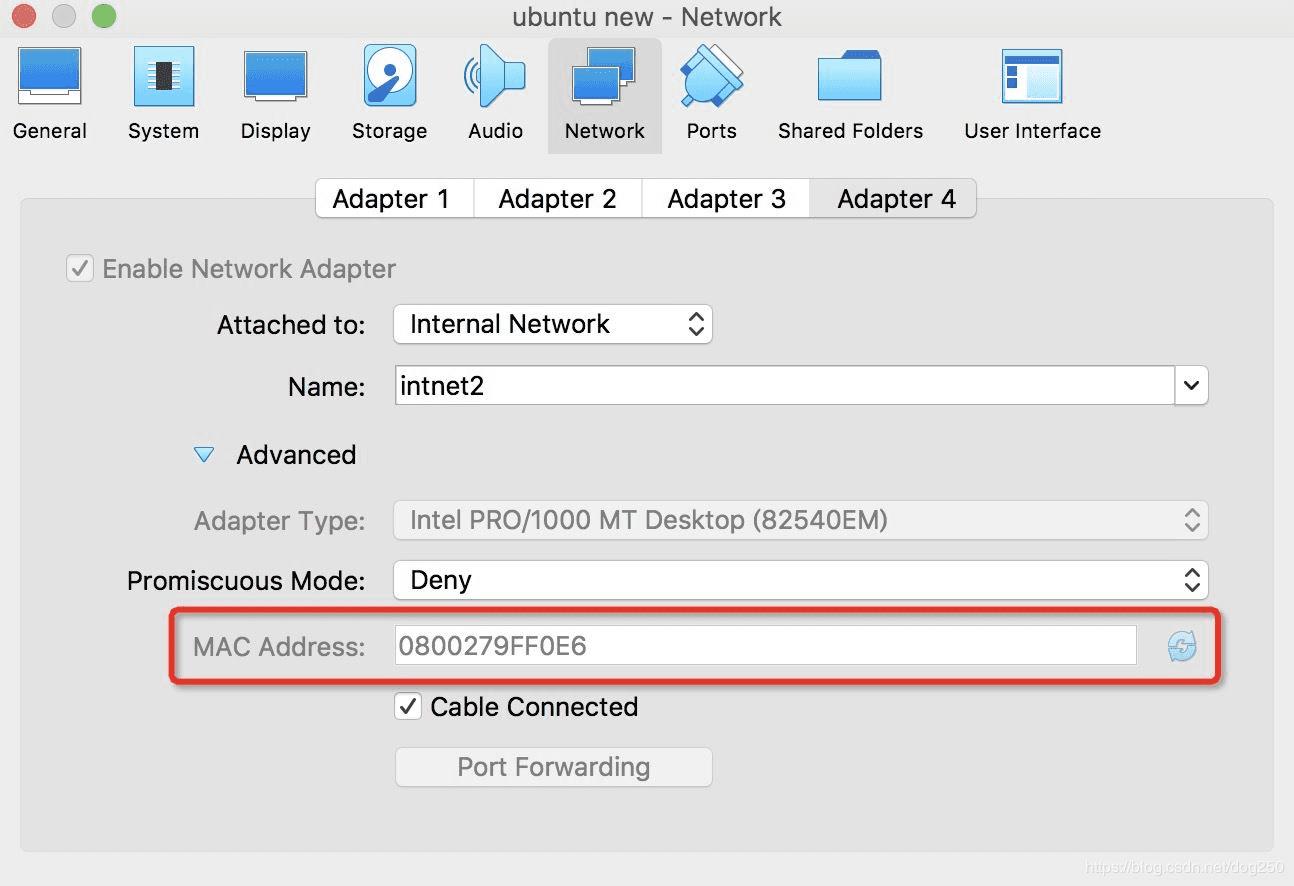
Task: Open the Adapter Type dropdown
Action: tap(800, 520)
